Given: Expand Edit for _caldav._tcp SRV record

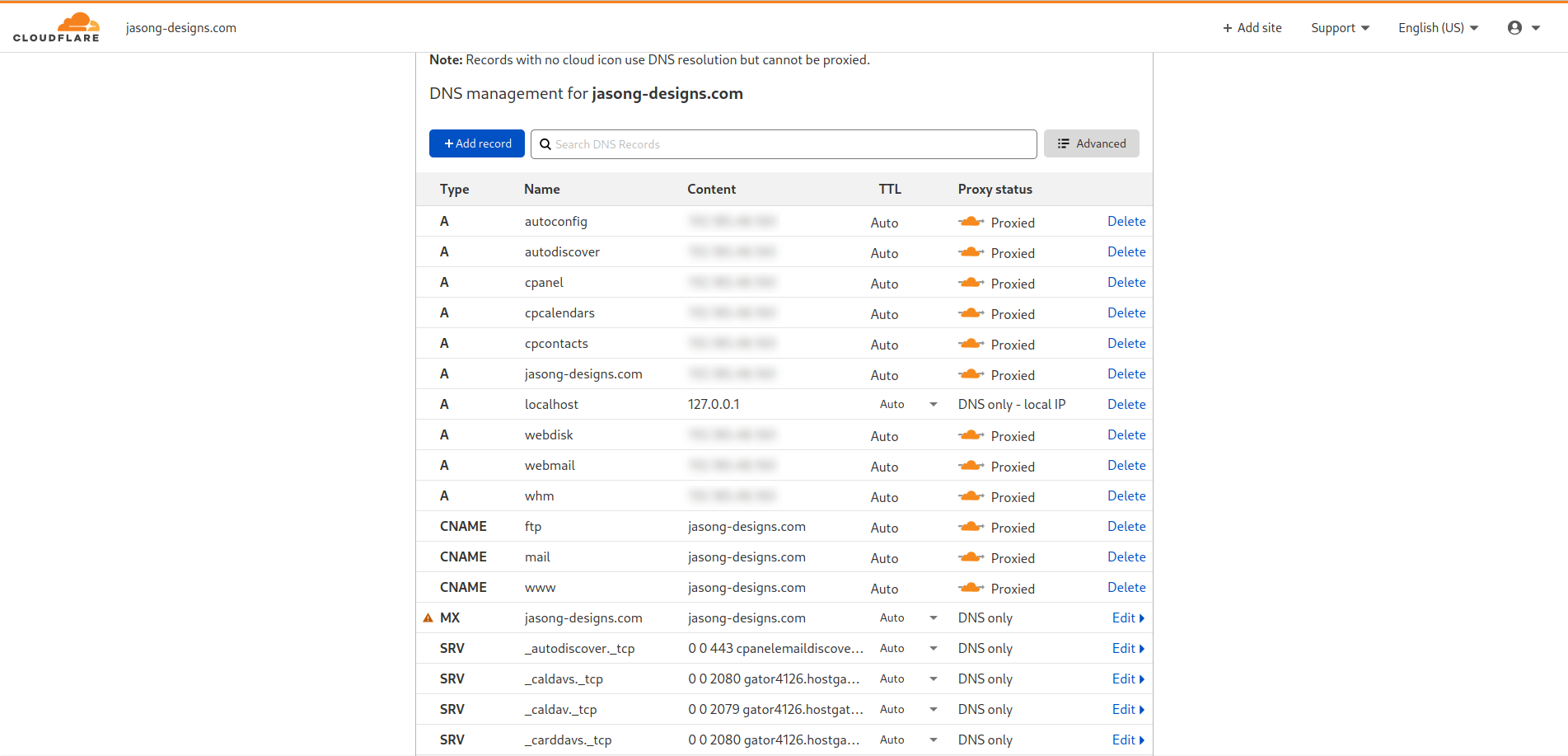Looking at the screenshot, I should click(1128, 709).
